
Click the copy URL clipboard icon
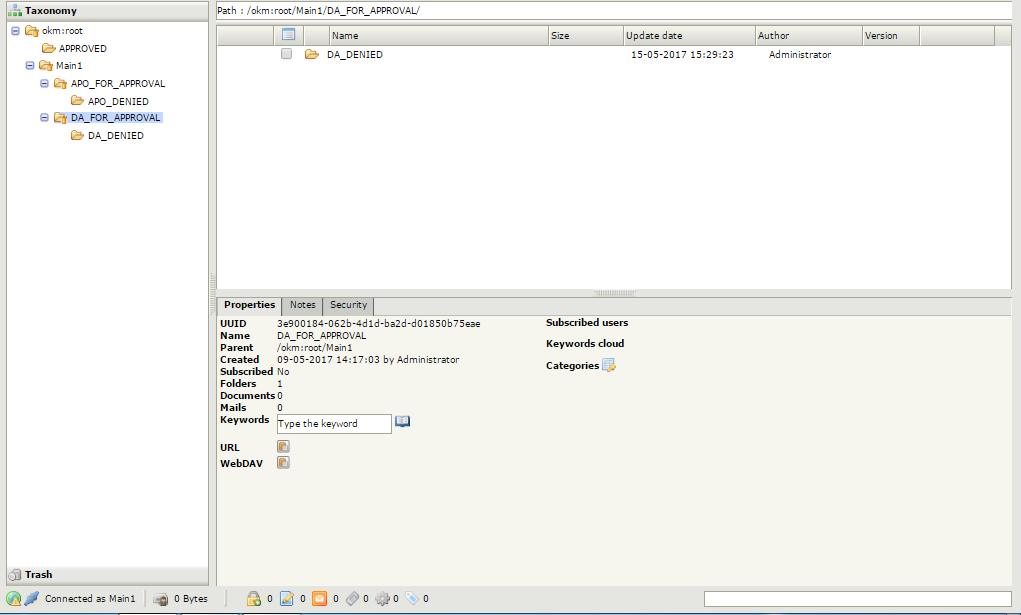[x=283, y=447]
